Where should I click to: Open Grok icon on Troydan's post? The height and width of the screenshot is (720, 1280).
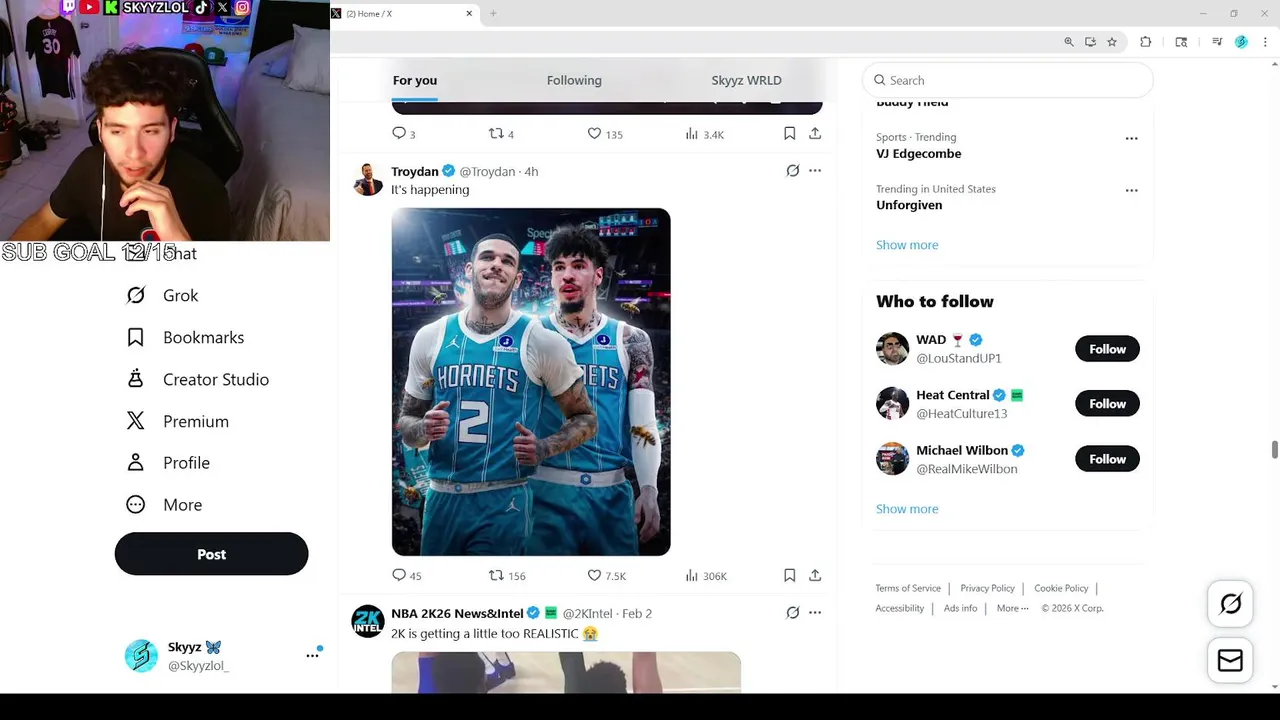click(x=793, y=171)
